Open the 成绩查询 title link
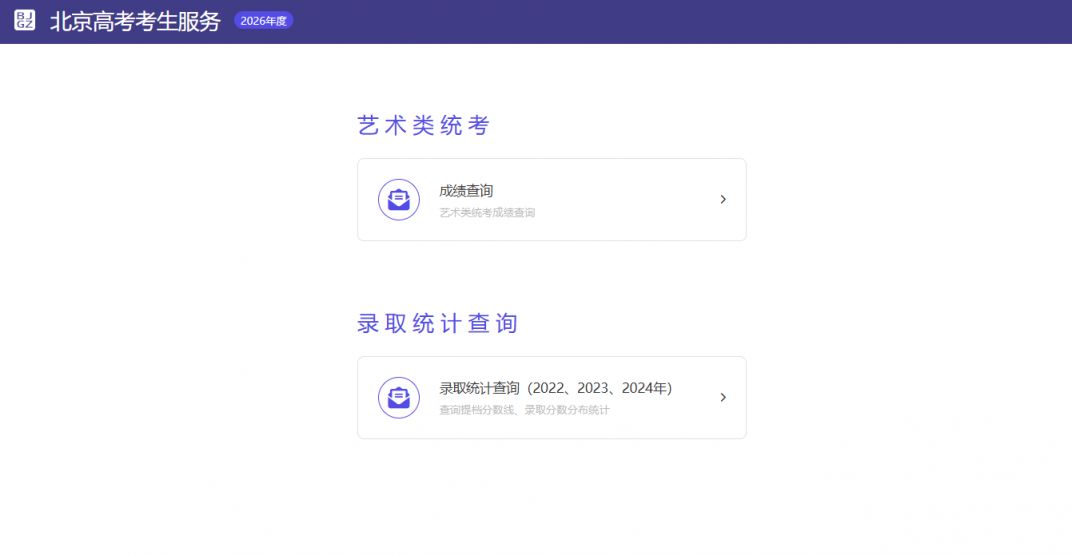Image resolution: width=1072 pixels, height=555 pixels. (466, 191)
